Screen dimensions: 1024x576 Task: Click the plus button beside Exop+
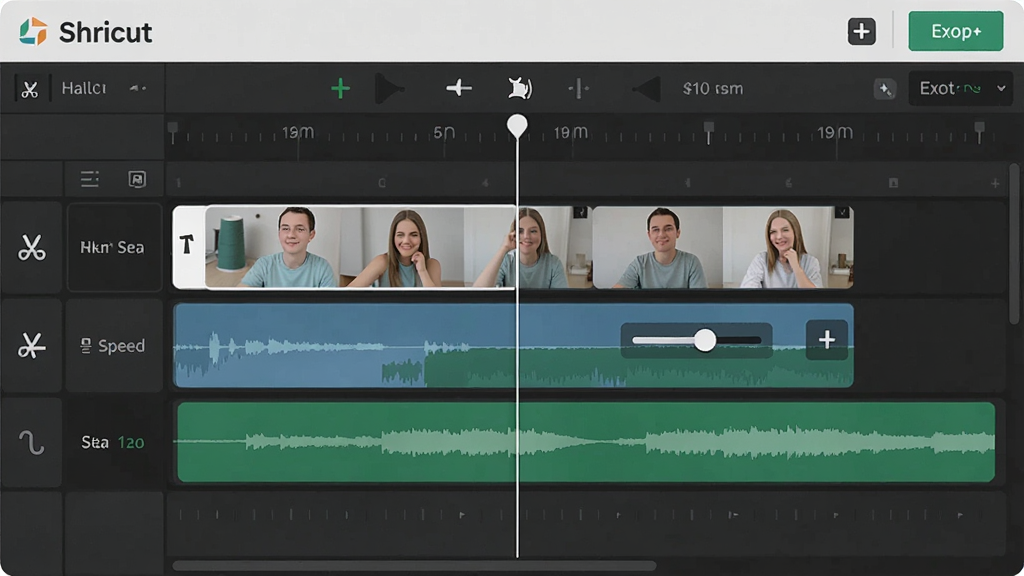click(861, 31)
